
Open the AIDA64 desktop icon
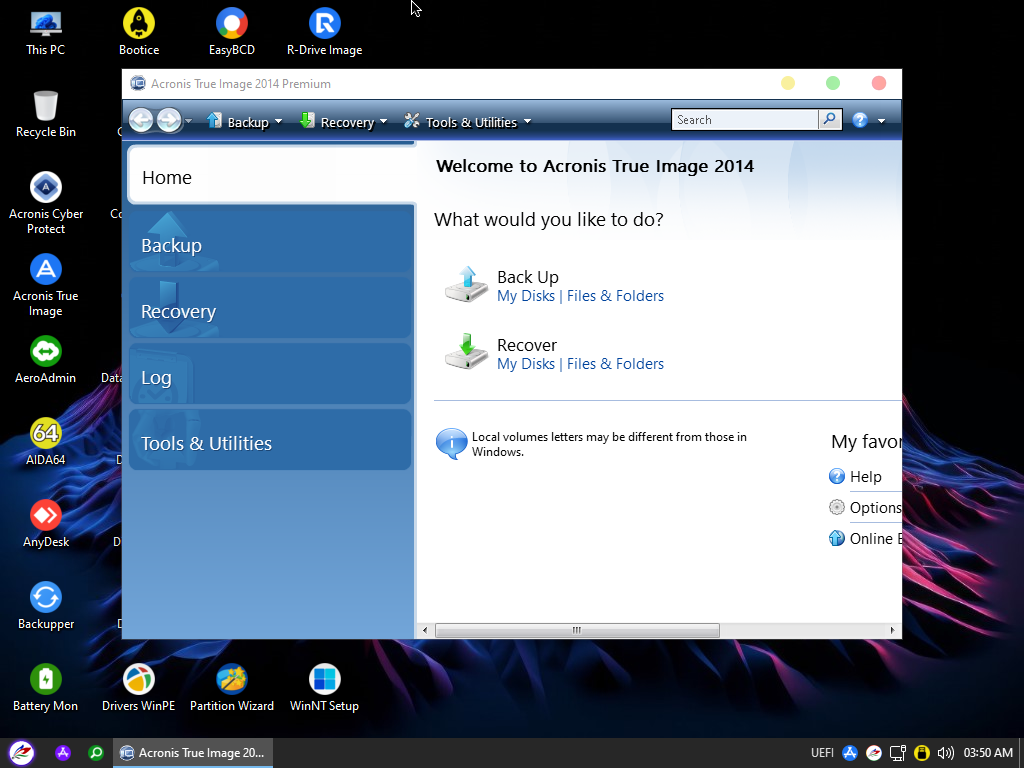[46, 441]
